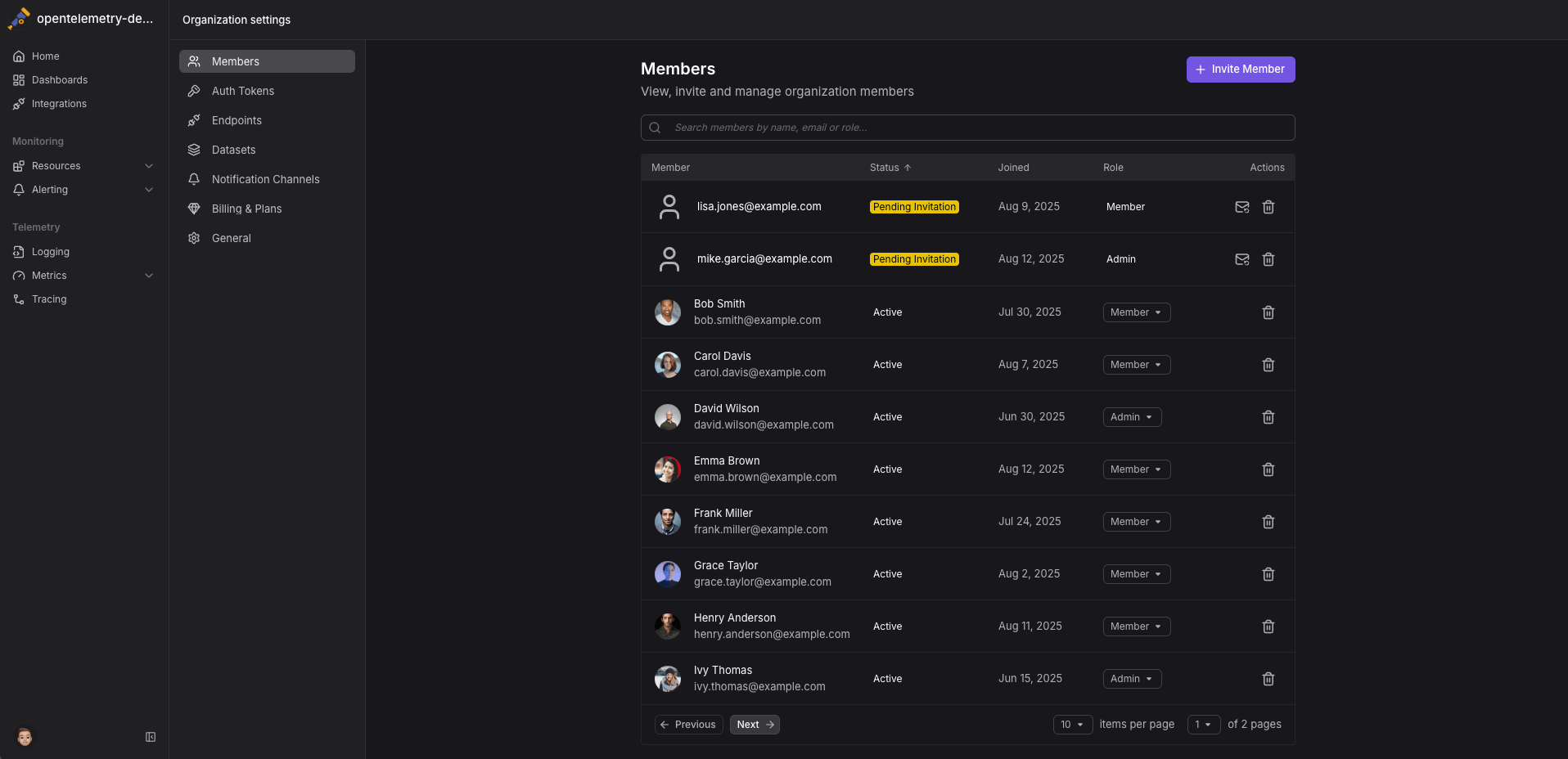The image size is (1568, 759).
Task: Resend invitation to mike.garcia@example.com
Action: pyautogui.click(x=1241, y=259)
